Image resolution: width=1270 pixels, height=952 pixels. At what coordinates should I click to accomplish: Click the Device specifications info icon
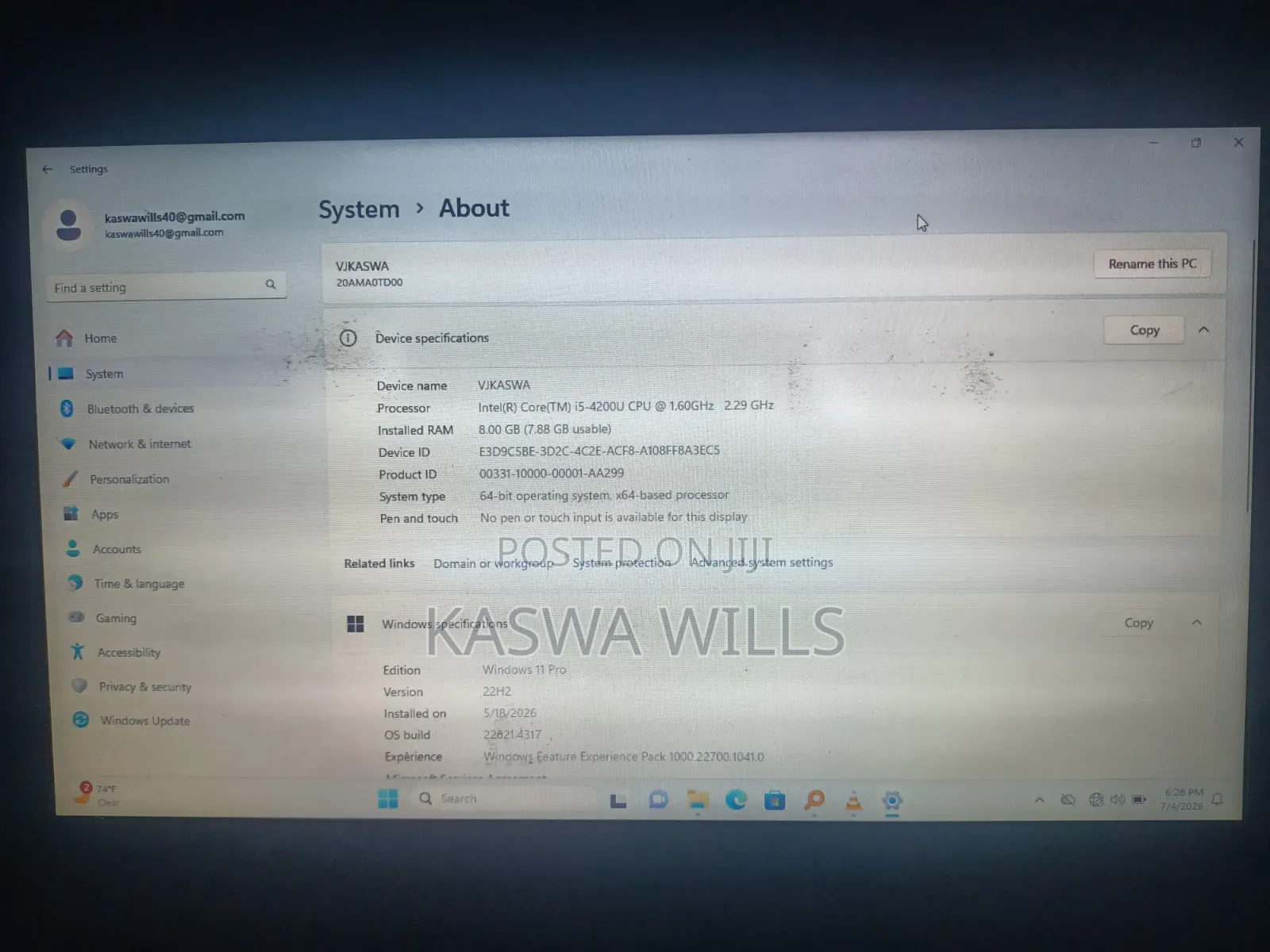coord(348,338)
